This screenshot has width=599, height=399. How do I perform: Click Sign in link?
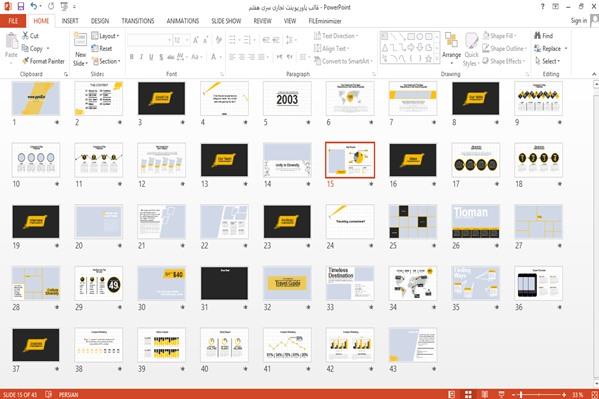[579, 21]
